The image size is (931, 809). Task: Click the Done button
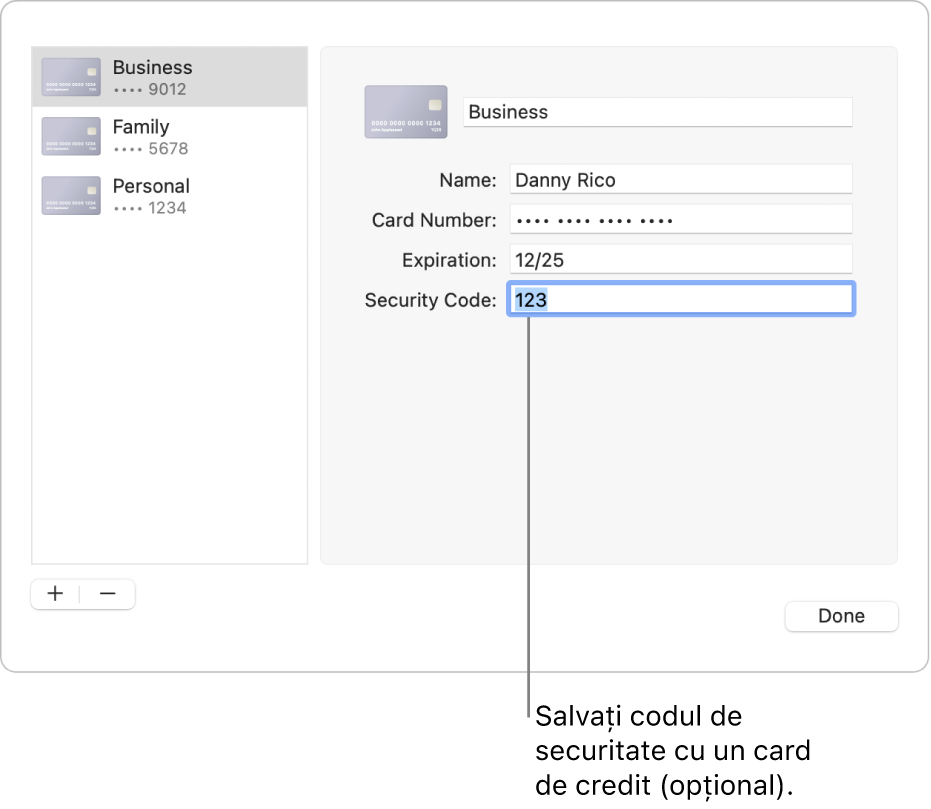[x=841, y=616]
